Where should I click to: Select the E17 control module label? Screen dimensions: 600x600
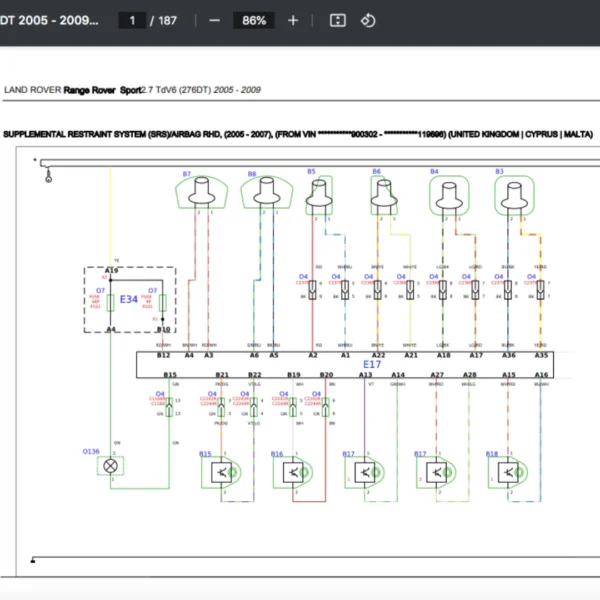[x=372, y=364]
